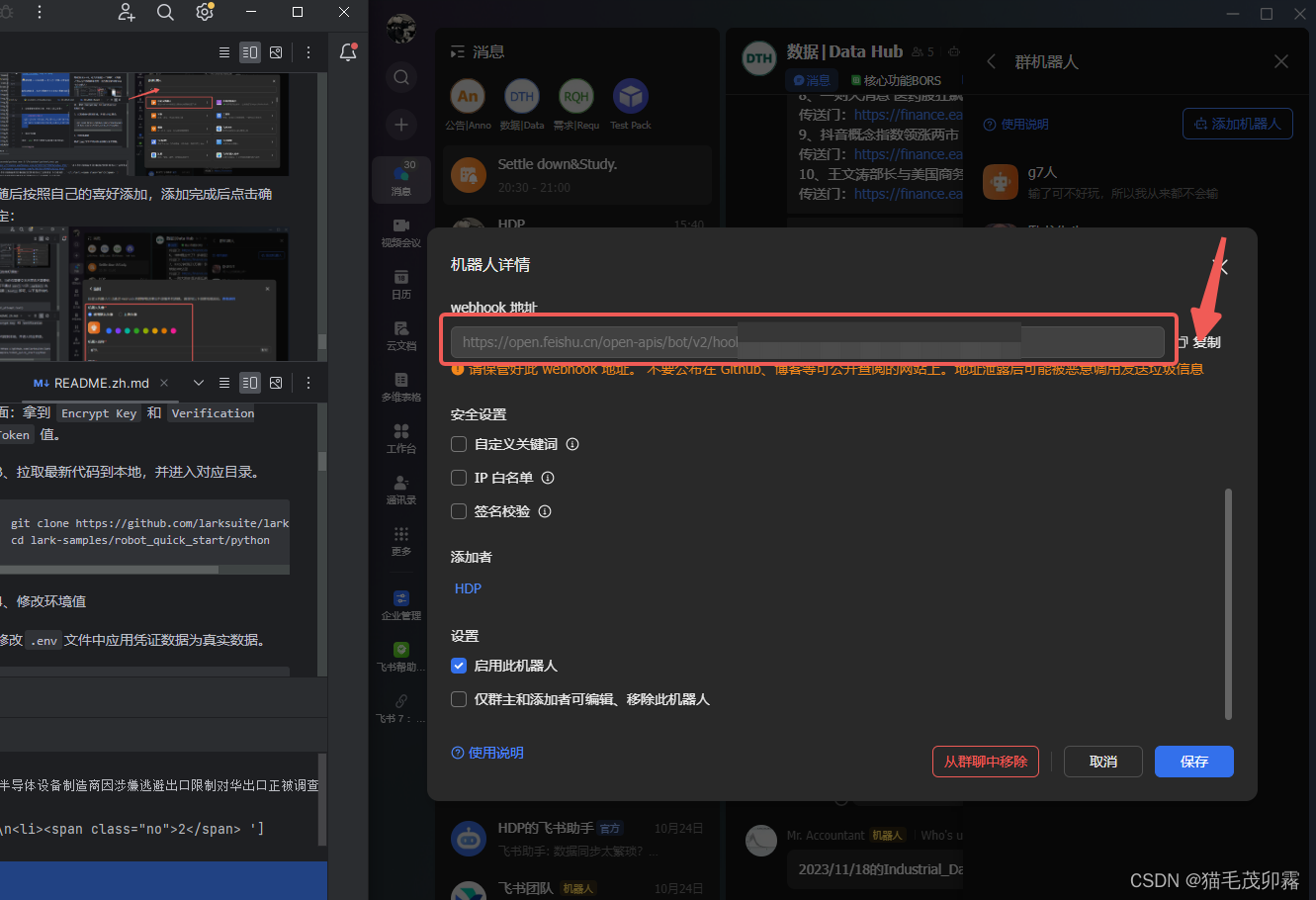Click the Data Hub DTH group avatar
This screenshot has width=1316, height=900.
click(x=759, y=58)
